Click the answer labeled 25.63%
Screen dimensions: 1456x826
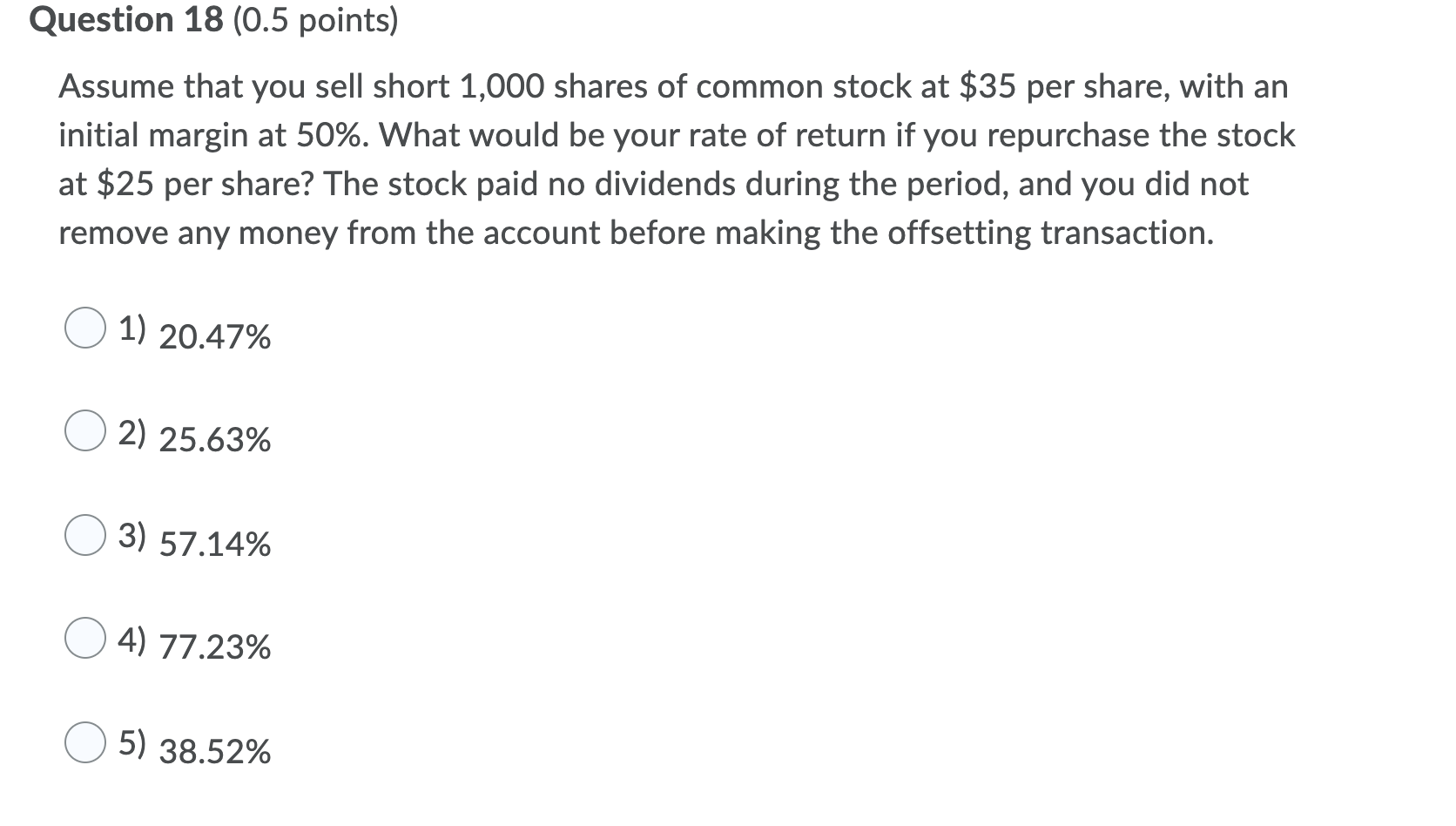pyautogui.click(x=215, y=440)
